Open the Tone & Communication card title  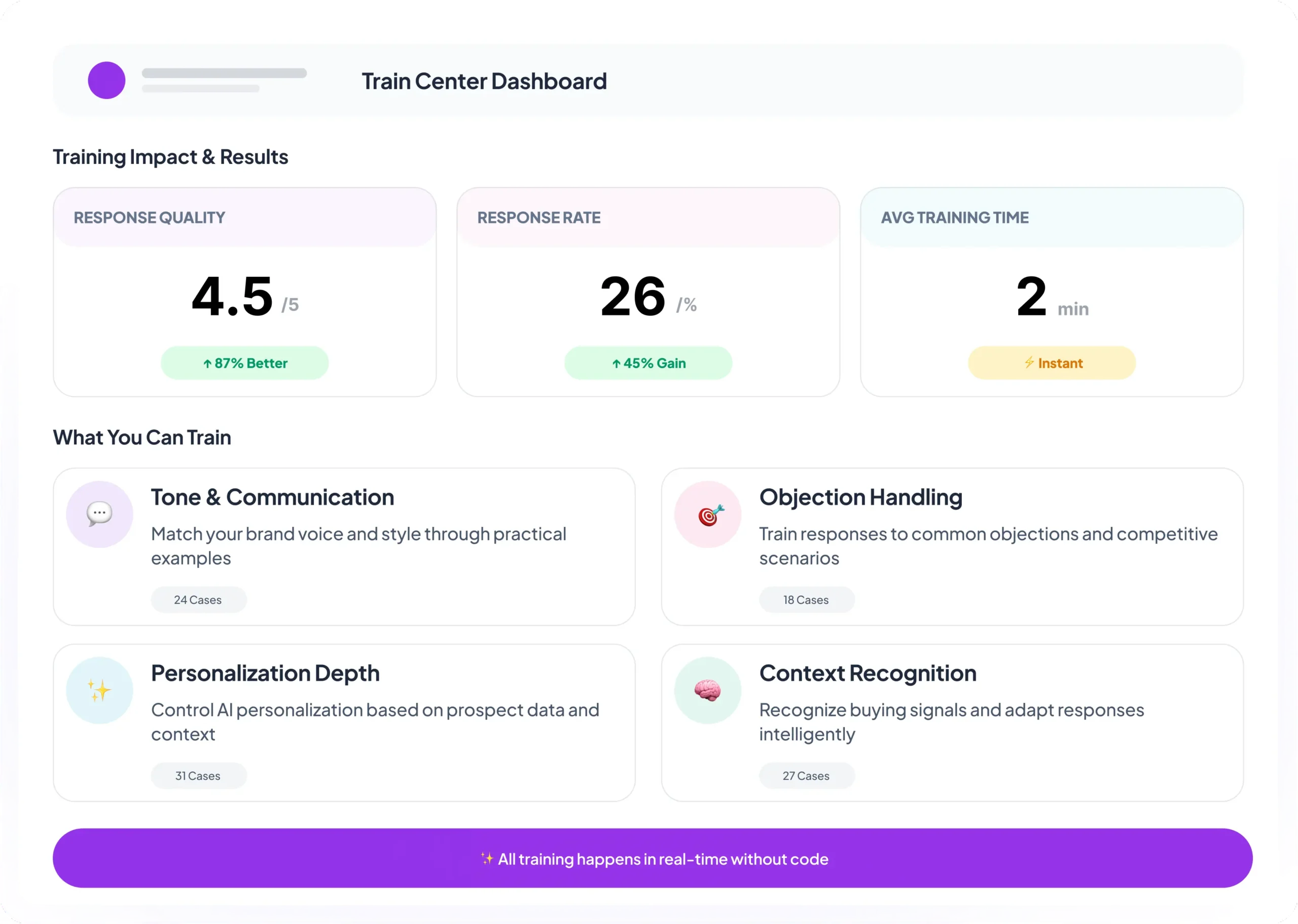click(272, 497)
